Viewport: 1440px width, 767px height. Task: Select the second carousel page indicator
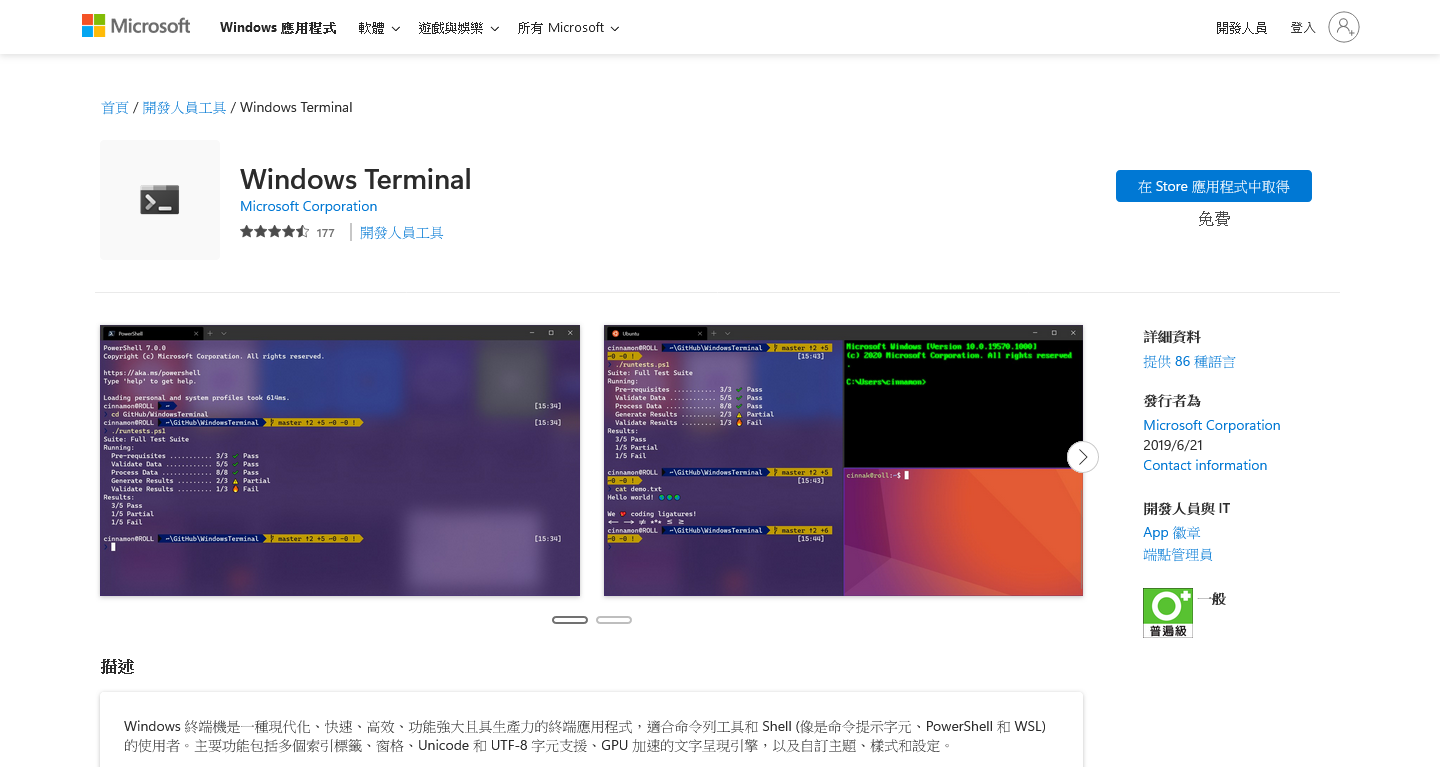[614, 620]
